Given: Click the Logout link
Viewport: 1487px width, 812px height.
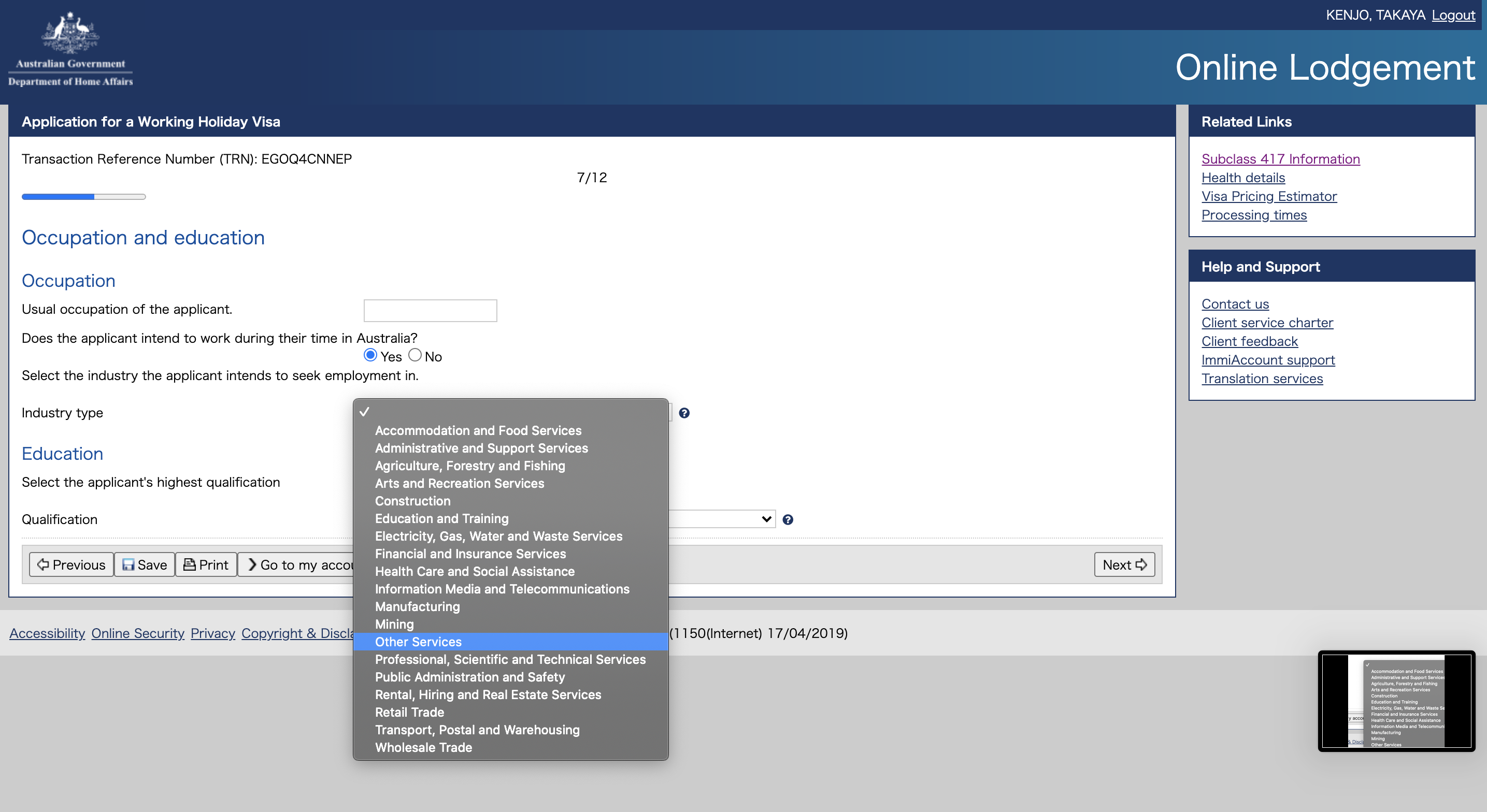Looking at the screenshot, I should pos(1453,15).
